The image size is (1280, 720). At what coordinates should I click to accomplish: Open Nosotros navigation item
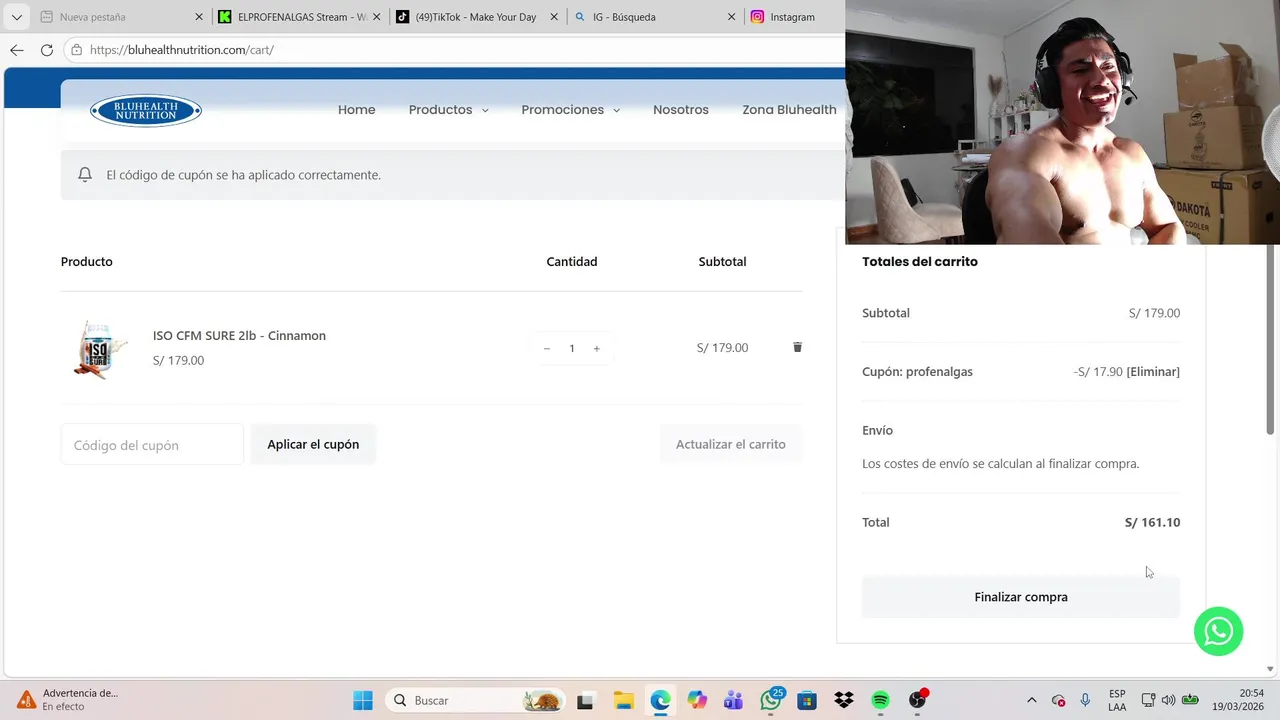point(681,110)
